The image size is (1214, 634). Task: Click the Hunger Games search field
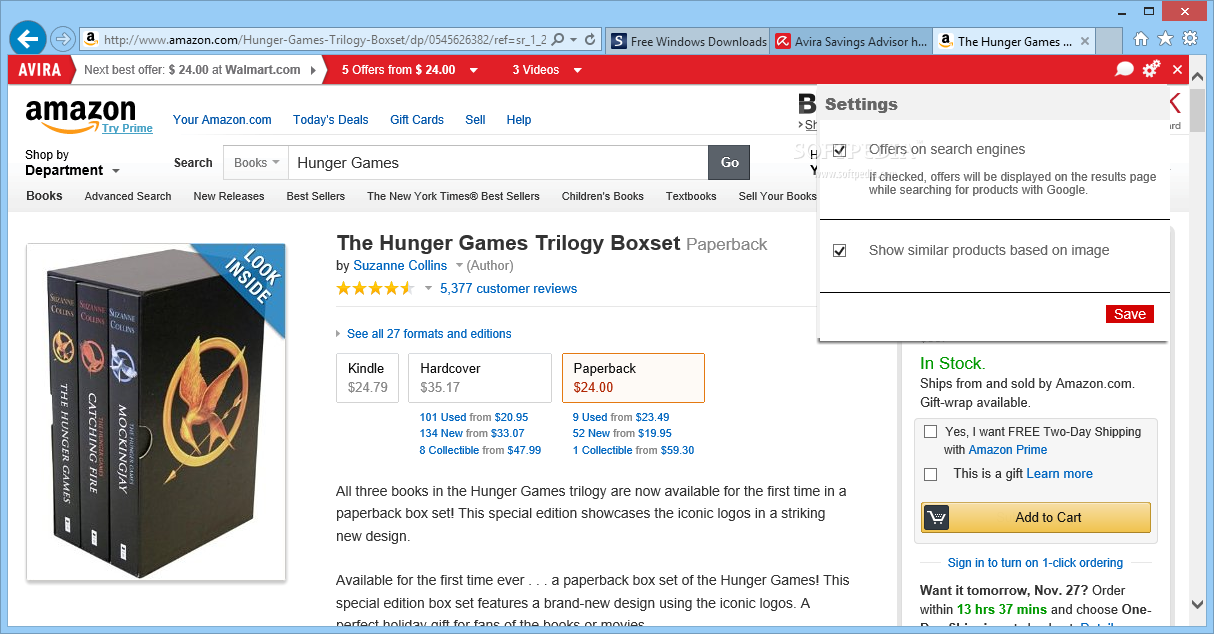[498, 163]
